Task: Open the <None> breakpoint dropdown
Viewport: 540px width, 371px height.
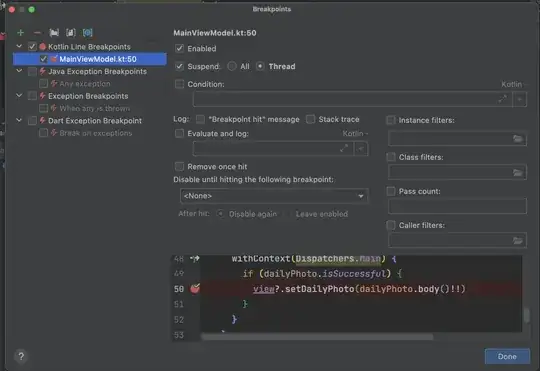Action: [x=274, y=196]
